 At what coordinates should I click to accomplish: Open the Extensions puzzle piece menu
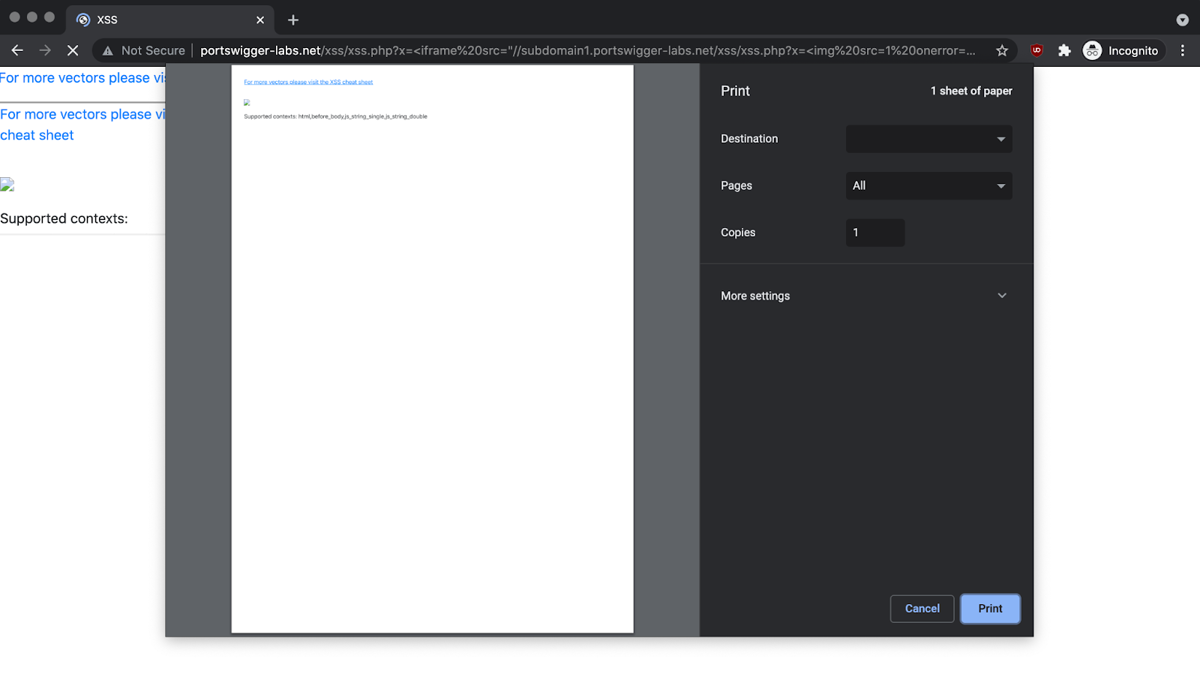(1064, 50)
